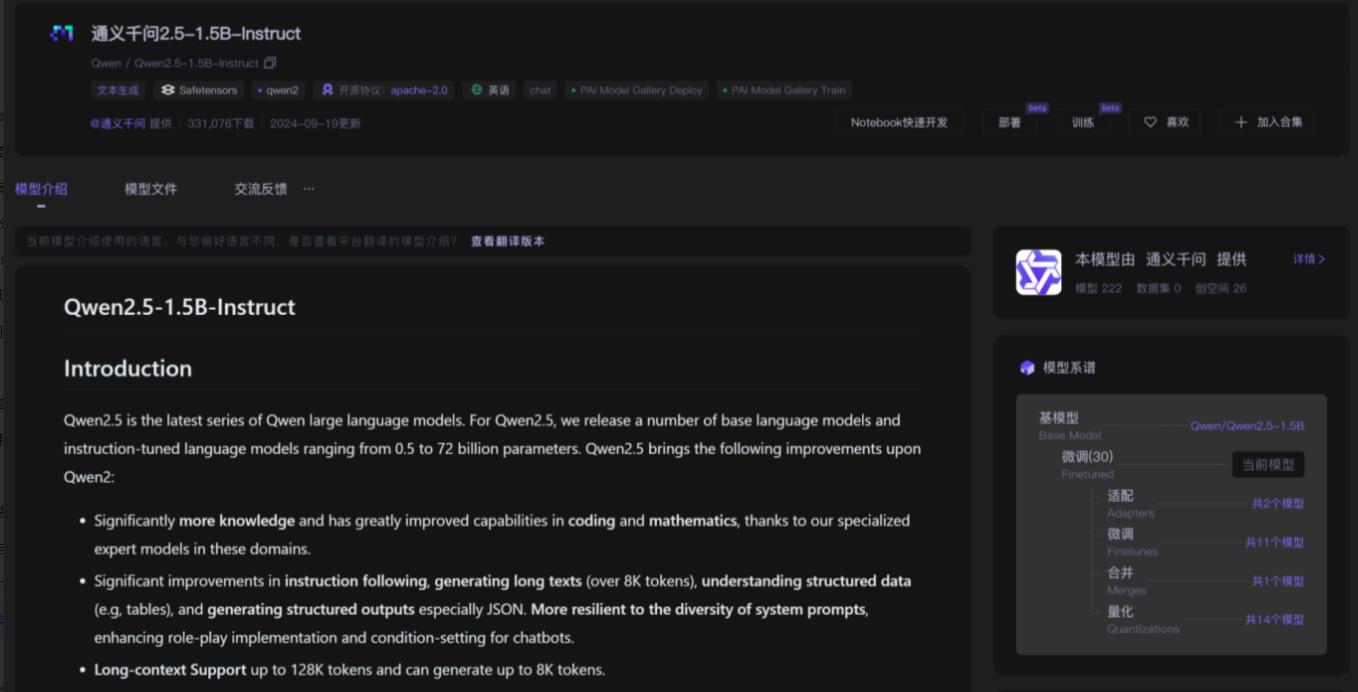Open Finetunes 共11个模型 link

[x=1274, y=543]
